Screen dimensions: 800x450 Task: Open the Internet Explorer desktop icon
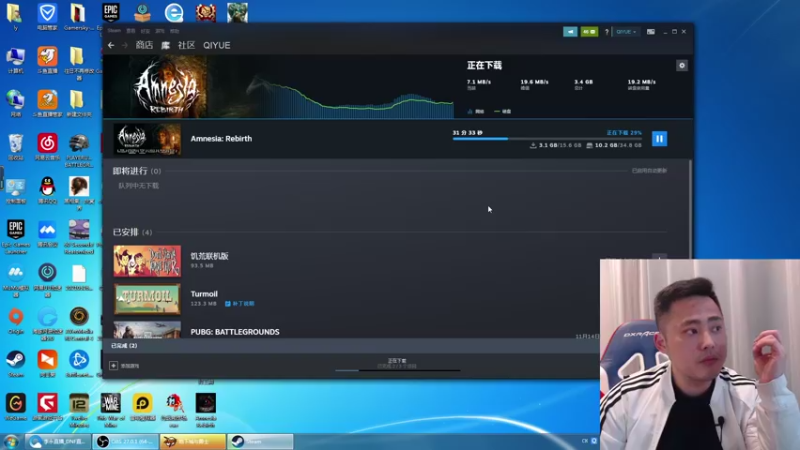pyautogui.click(x=174, y=12)
